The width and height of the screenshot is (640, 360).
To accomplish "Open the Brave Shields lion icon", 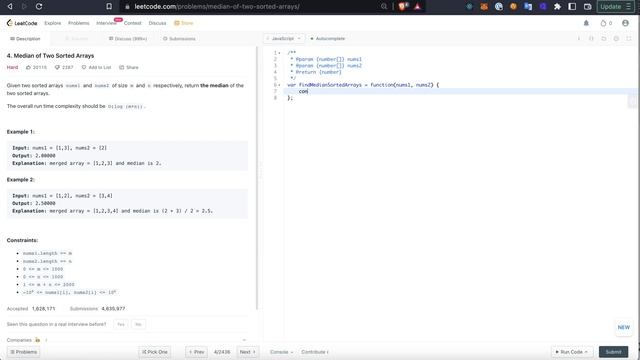I will click(x=403, y=7).
